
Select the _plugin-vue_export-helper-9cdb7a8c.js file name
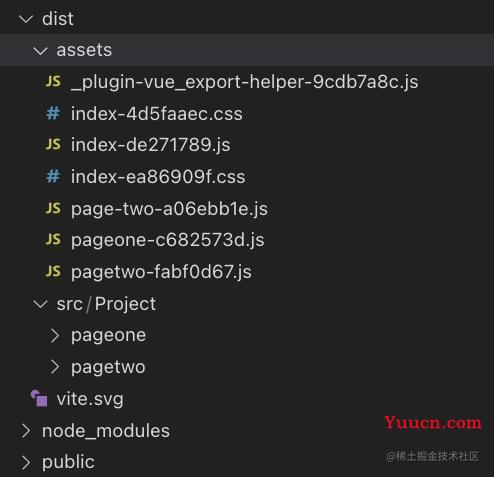tap(245, 82)
